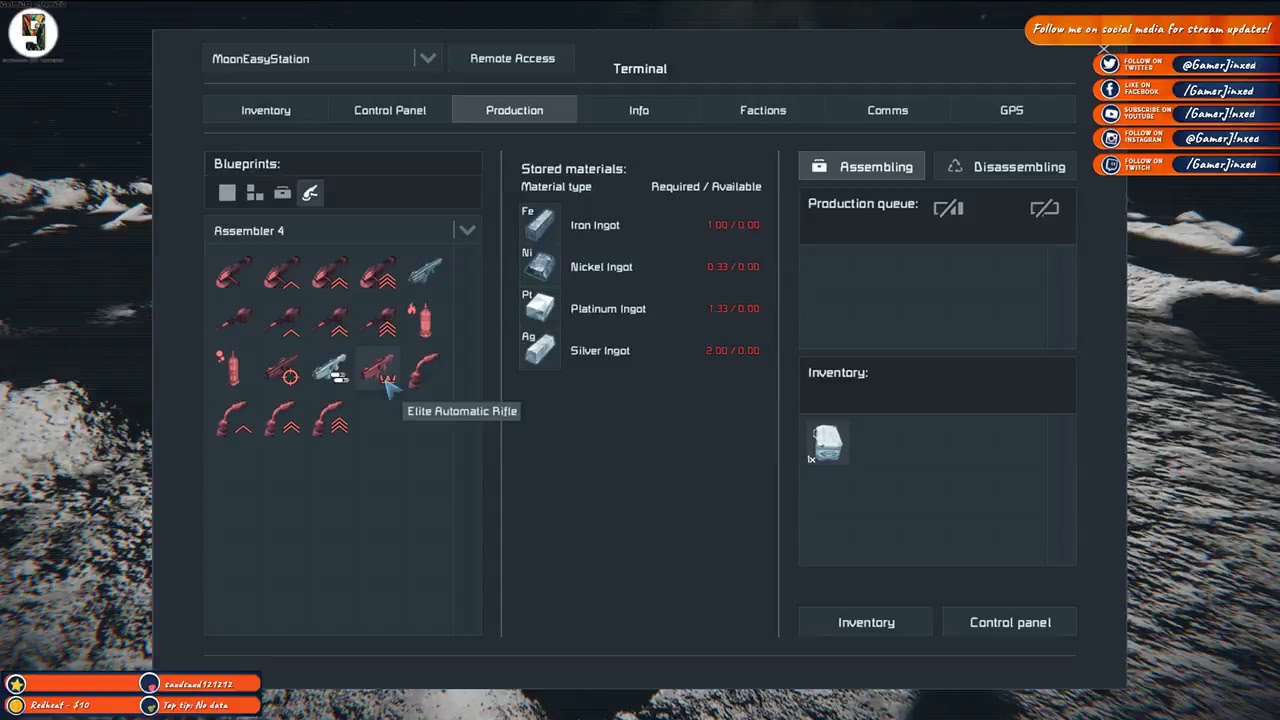The width and height of the screenshot is (1280, 720).
Task: Select the Enhanced Welder with one chevron
Action: [235, 416]
